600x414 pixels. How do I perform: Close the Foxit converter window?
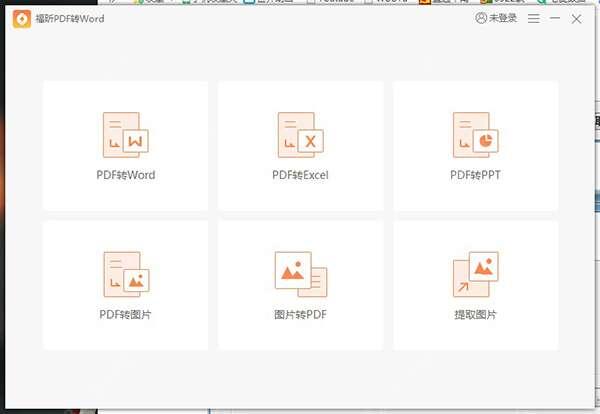pos(577,18)
